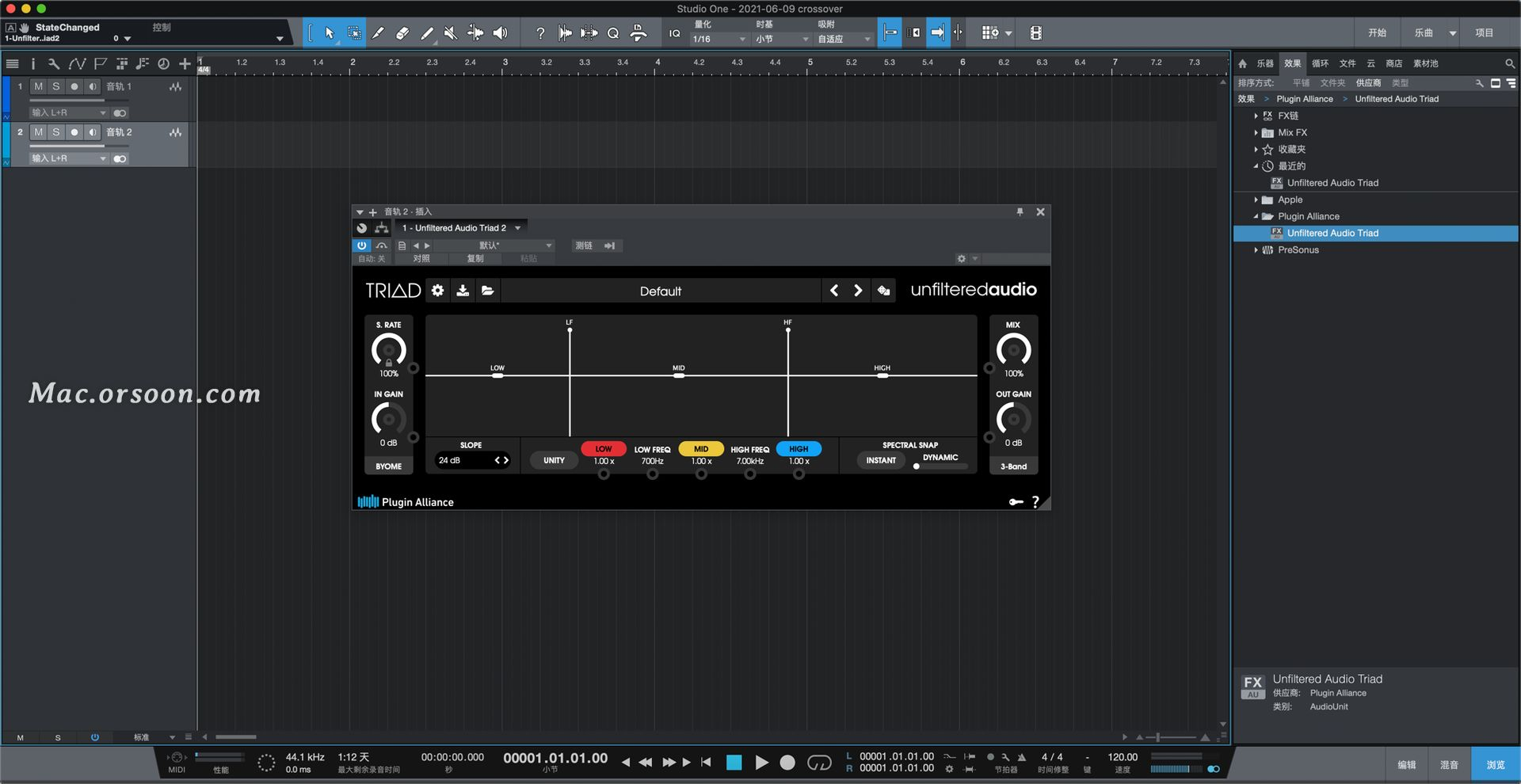Mute track 音轨 1
1521x784 pixels.
(x=38, y=86)
